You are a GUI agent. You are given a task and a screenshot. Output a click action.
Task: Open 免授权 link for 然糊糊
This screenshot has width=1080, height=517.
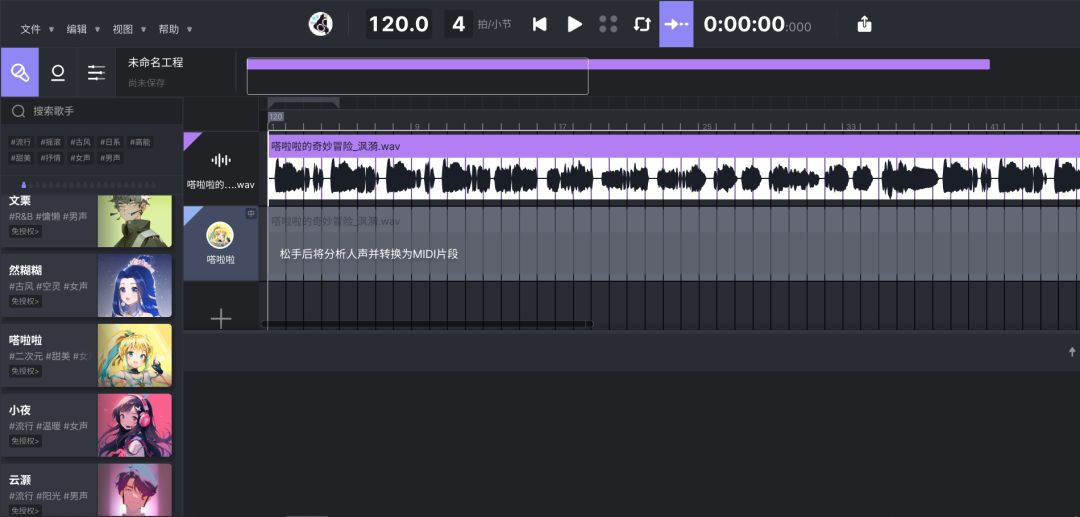click(x=25, y=302)
